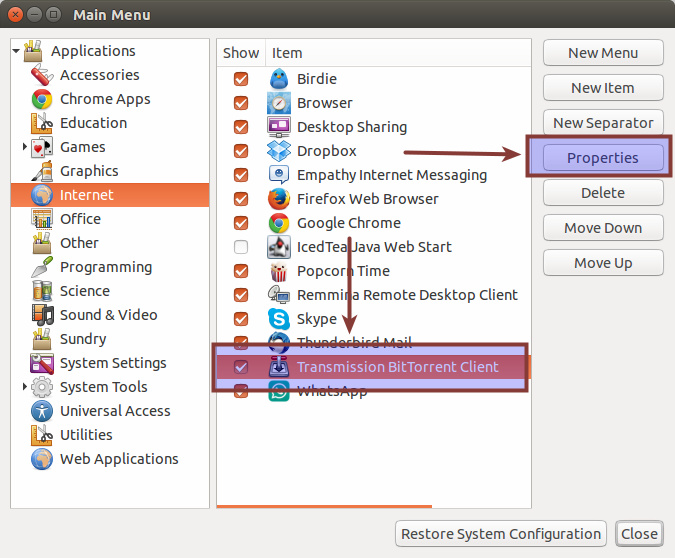Screen dimensions: 675x558
Task: Click the Dropbox icon in the list
Action: click(279, 151)
